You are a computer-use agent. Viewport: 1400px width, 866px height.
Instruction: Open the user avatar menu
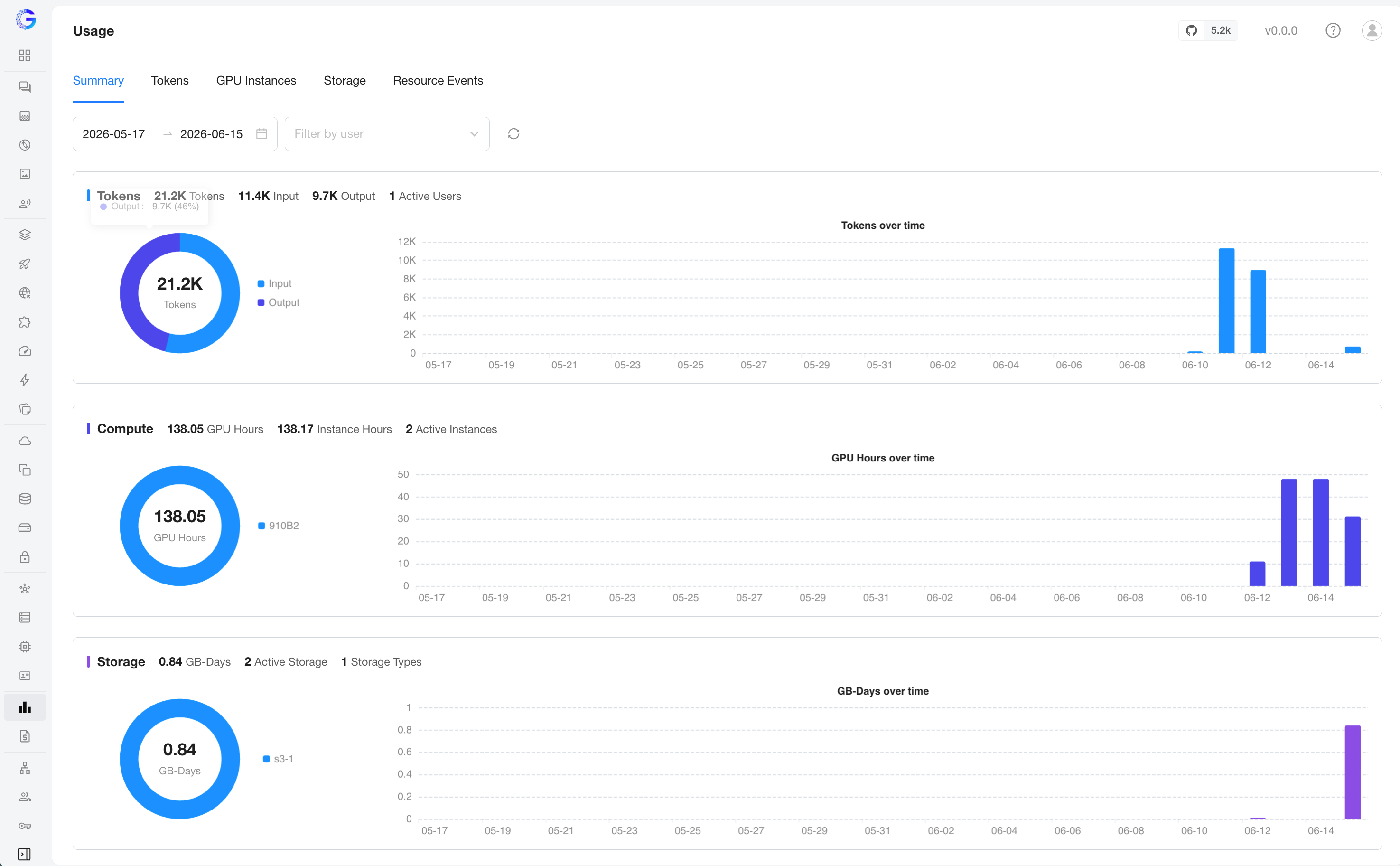(x=1372, y=30)
